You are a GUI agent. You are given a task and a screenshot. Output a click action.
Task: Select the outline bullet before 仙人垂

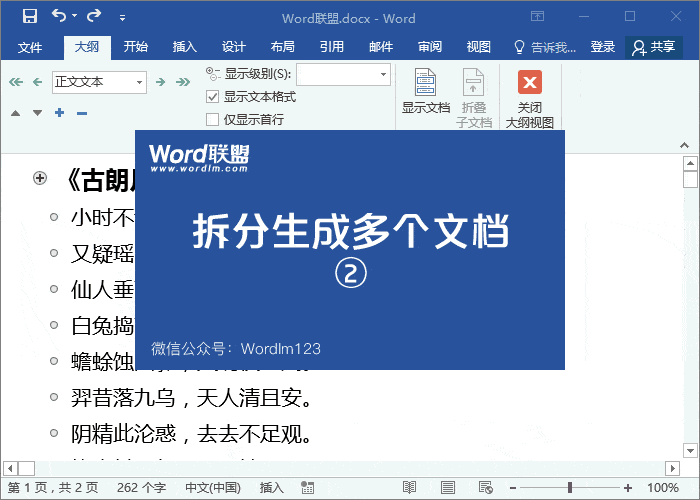pos(54,289)
